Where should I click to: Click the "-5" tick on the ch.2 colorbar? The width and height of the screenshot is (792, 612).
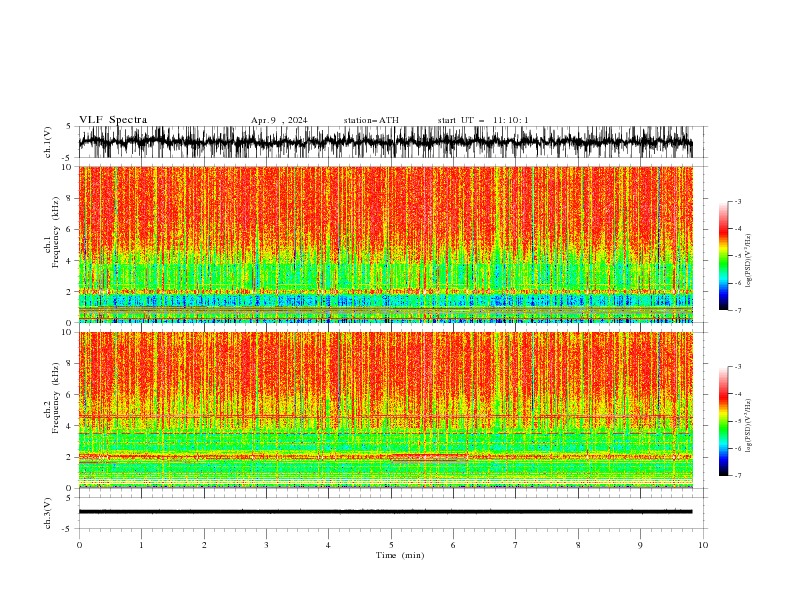tap(737, 421)
